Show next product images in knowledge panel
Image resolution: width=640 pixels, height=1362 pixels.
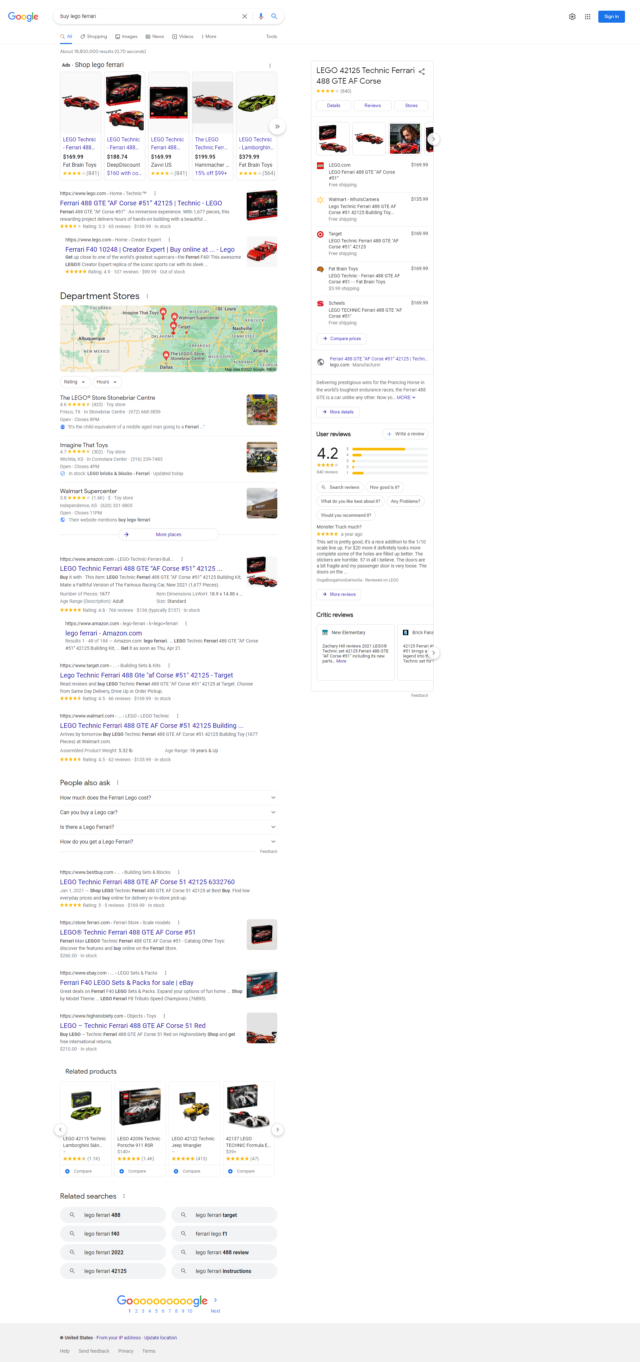[x=433, y=139]
